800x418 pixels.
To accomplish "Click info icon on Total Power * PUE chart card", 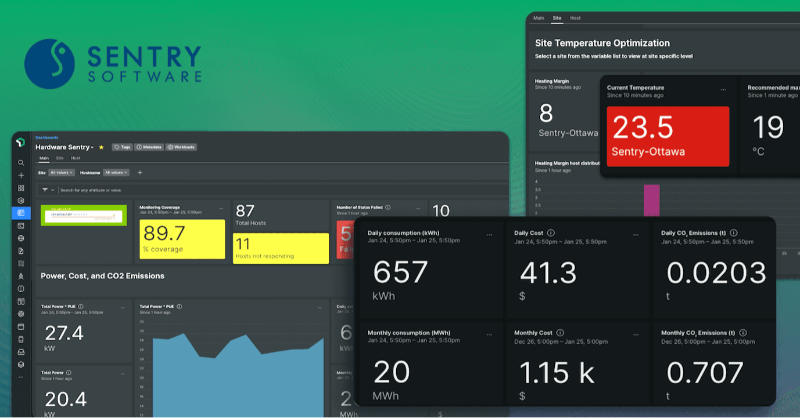I will point(179,306).
